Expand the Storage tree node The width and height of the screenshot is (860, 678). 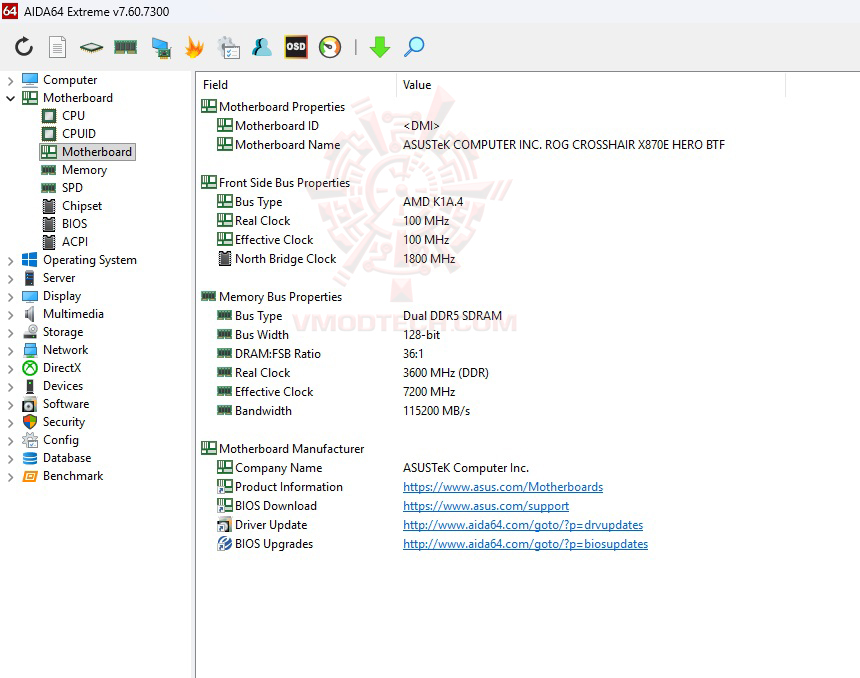point(10,333)
